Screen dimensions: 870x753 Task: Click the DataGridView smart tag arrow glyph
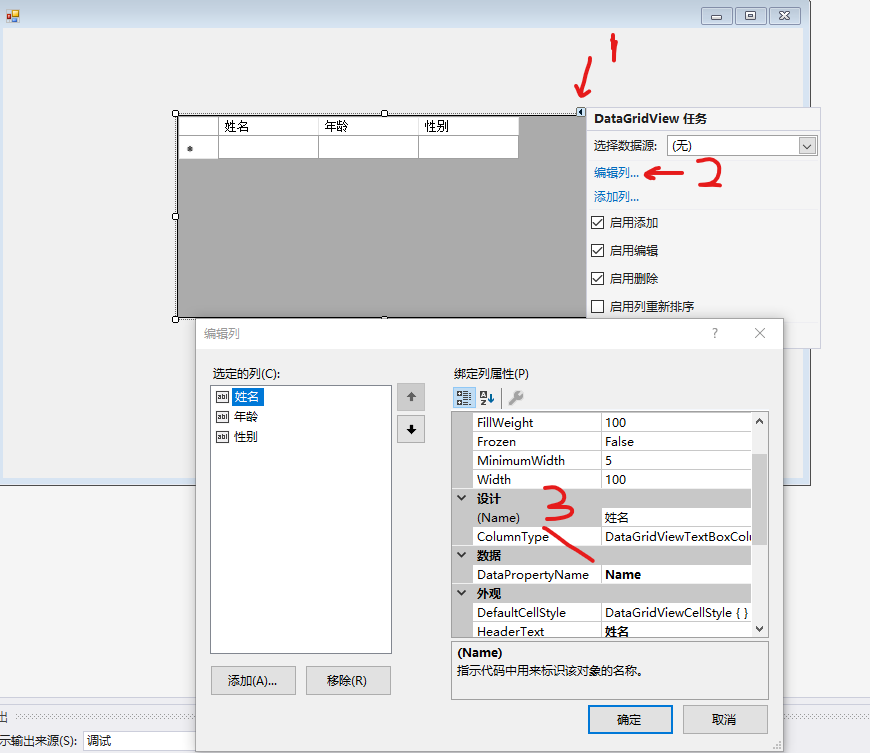point(581,111)
